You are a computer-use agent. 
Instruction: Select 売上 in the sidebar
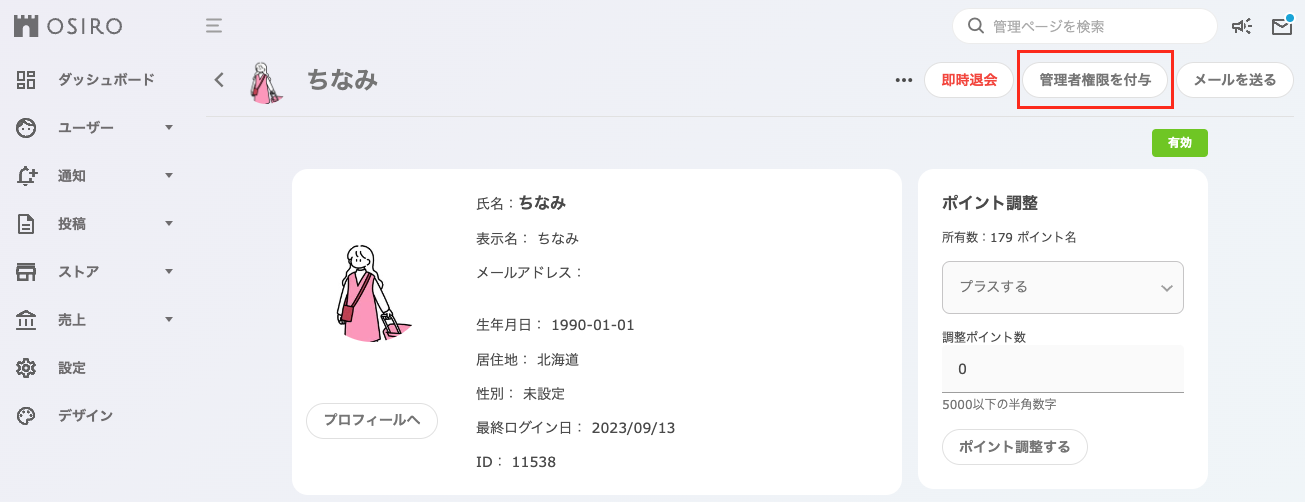point(72,320)
